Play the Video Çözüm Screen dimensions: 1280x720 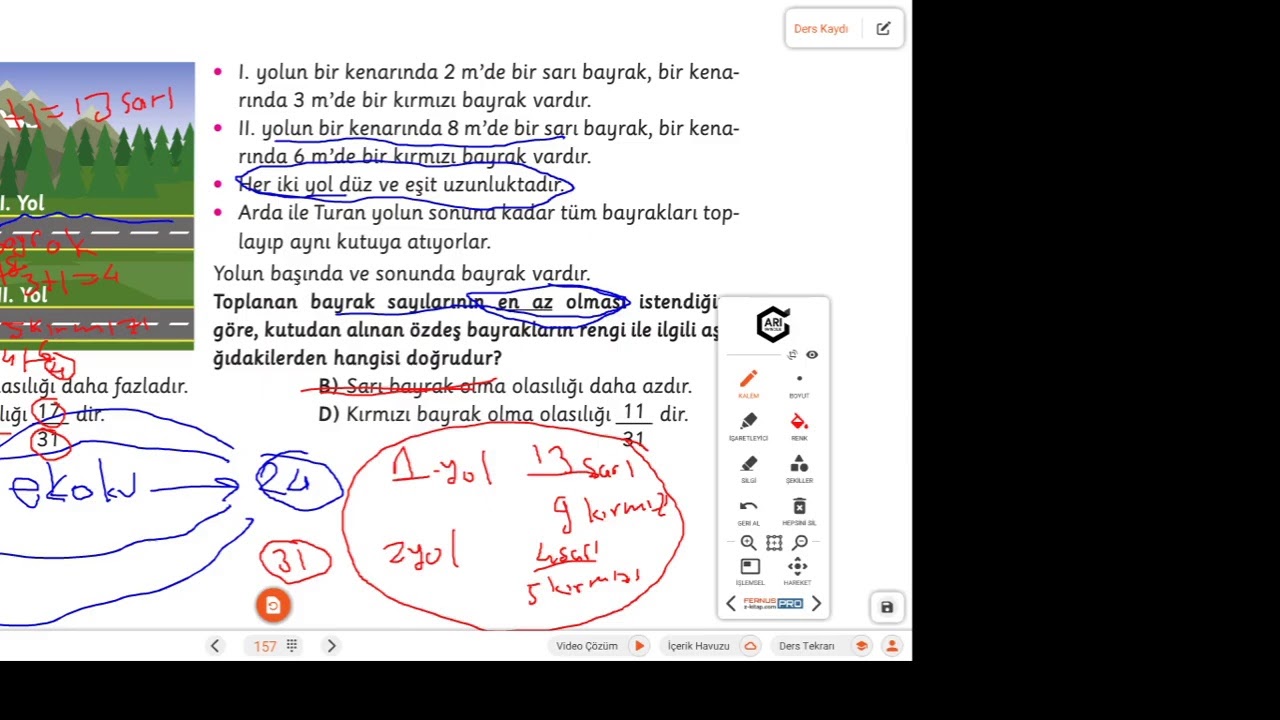(x=601, y=646)
